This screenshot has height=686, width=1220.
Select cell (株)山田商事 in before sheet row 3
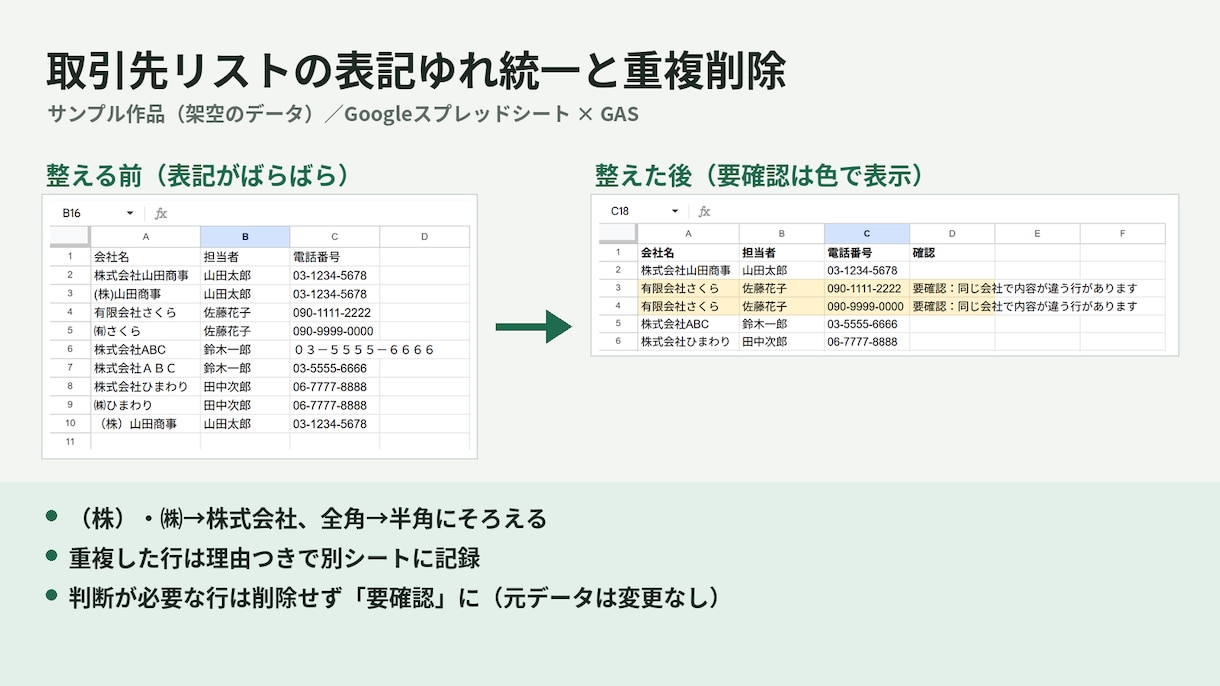coord(145,294)
